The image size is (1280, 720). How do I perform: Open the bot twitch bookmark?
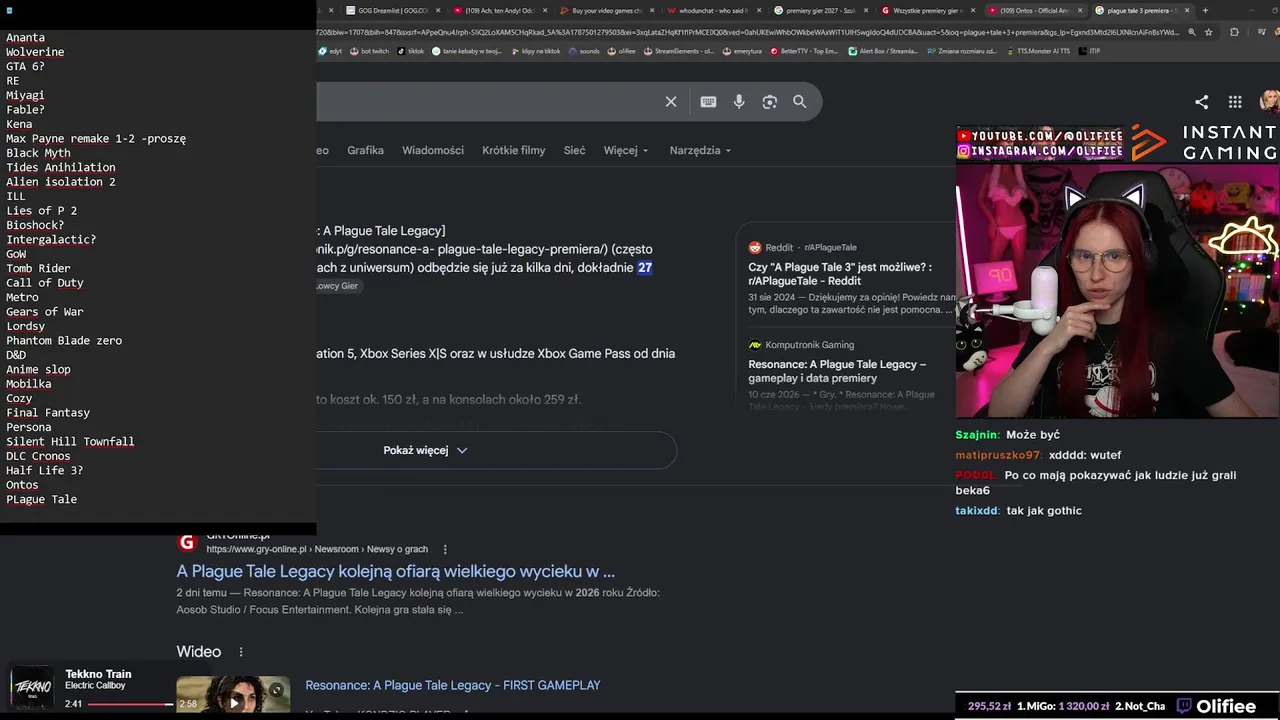(369, 51)
